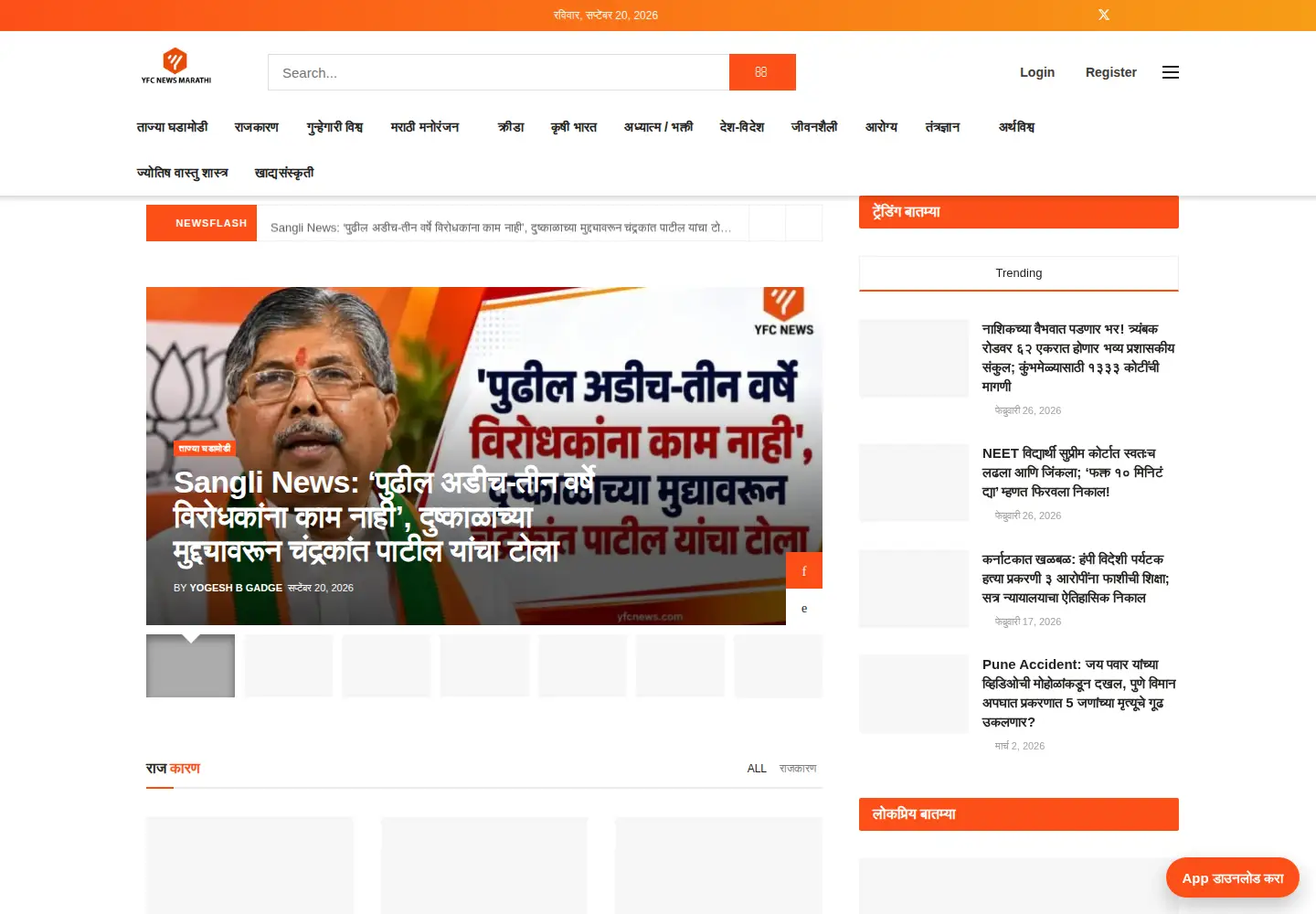
Task: Open the Register link
Action: [x=1111, y=72]
